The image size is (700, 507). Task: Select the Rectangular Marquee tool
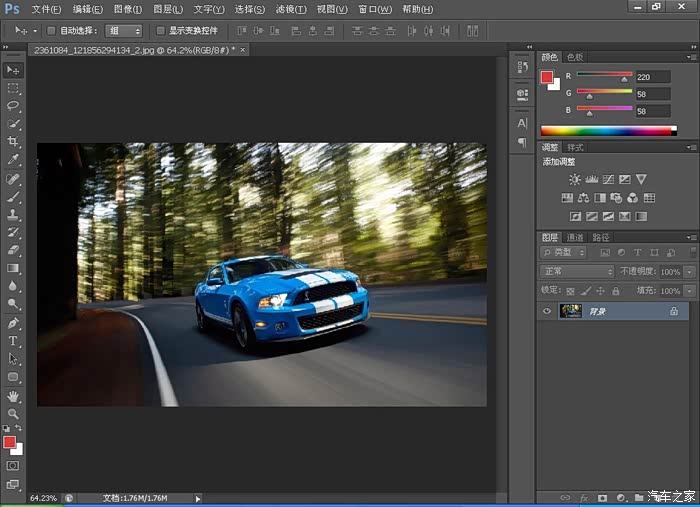point(13,88)
